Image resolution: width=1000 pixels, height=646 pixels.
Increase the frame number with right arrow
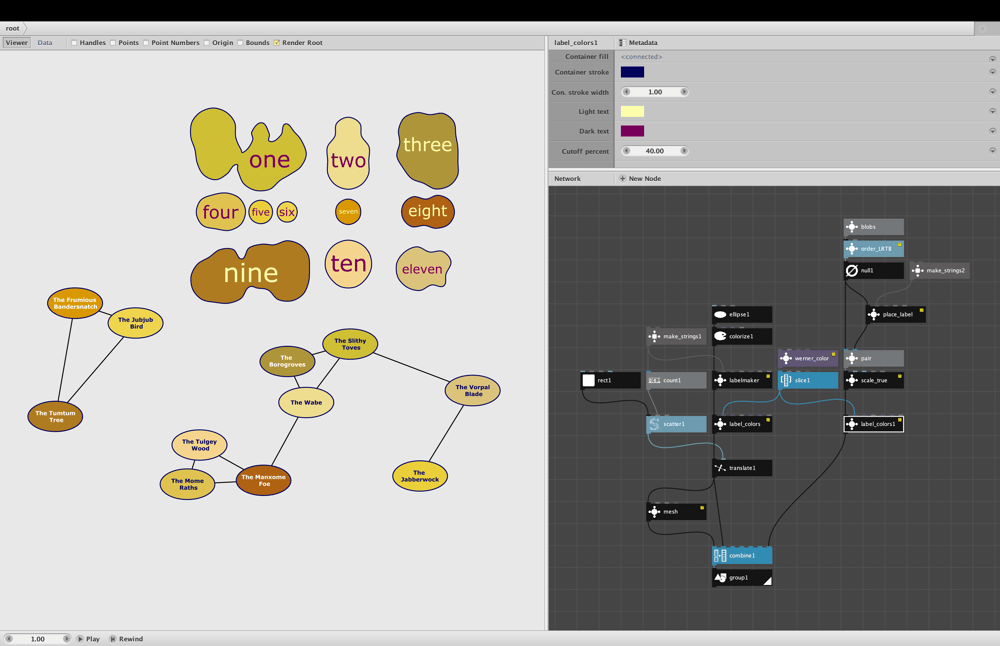(x=66, y=638)
